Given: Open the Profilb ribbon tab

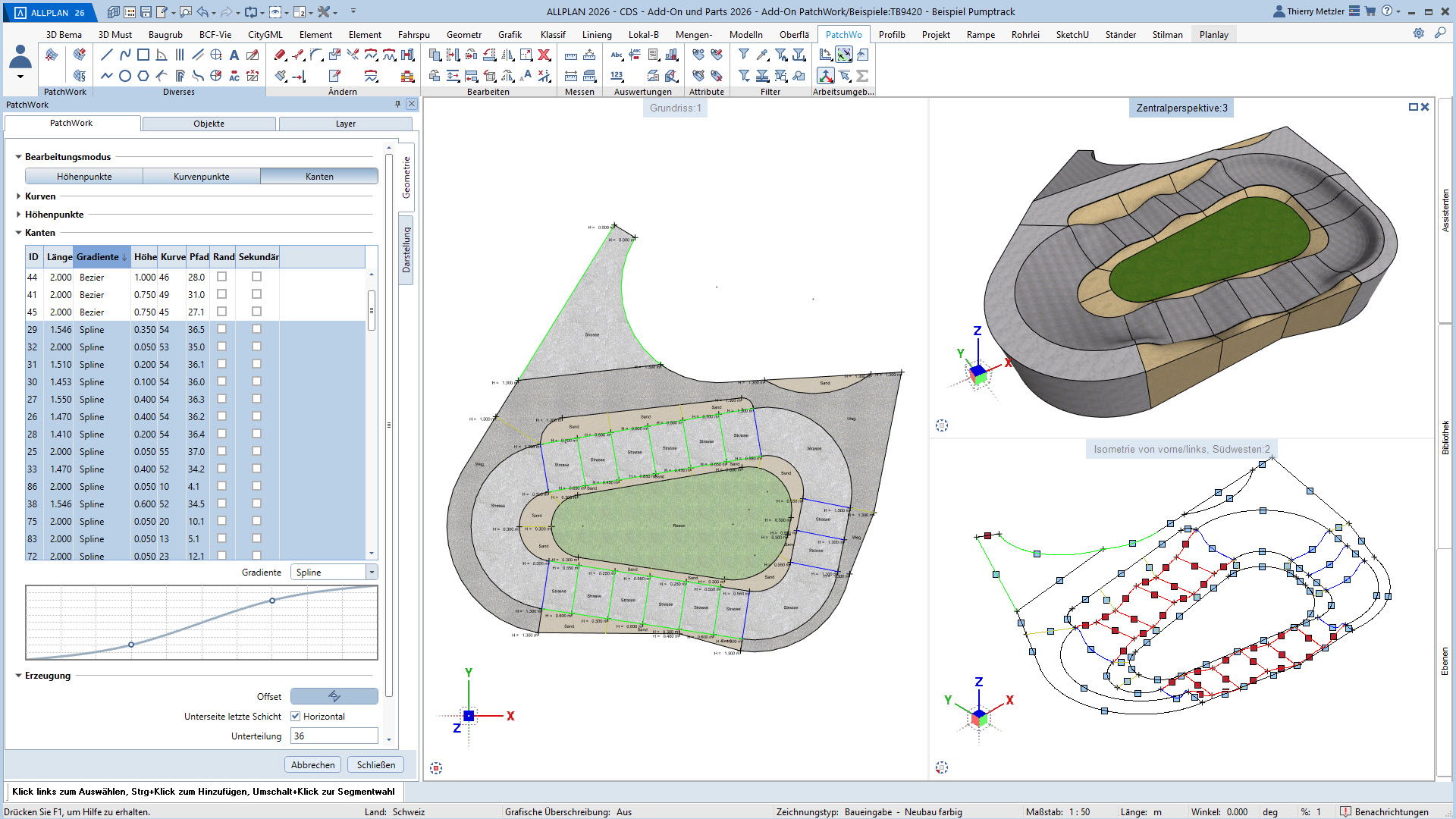Looking at the screenshot, I should (892, 34).
